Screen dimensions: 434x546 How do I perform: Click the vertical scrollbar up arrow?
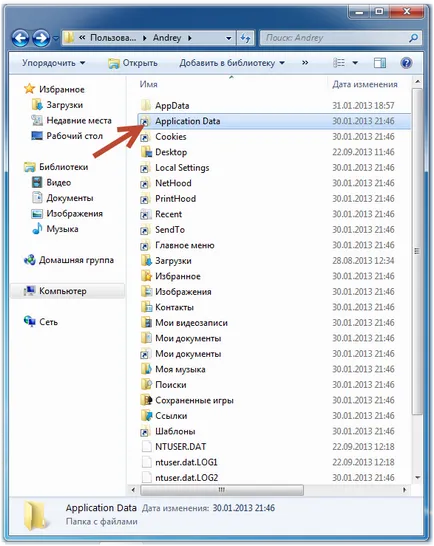coord(417,82)
